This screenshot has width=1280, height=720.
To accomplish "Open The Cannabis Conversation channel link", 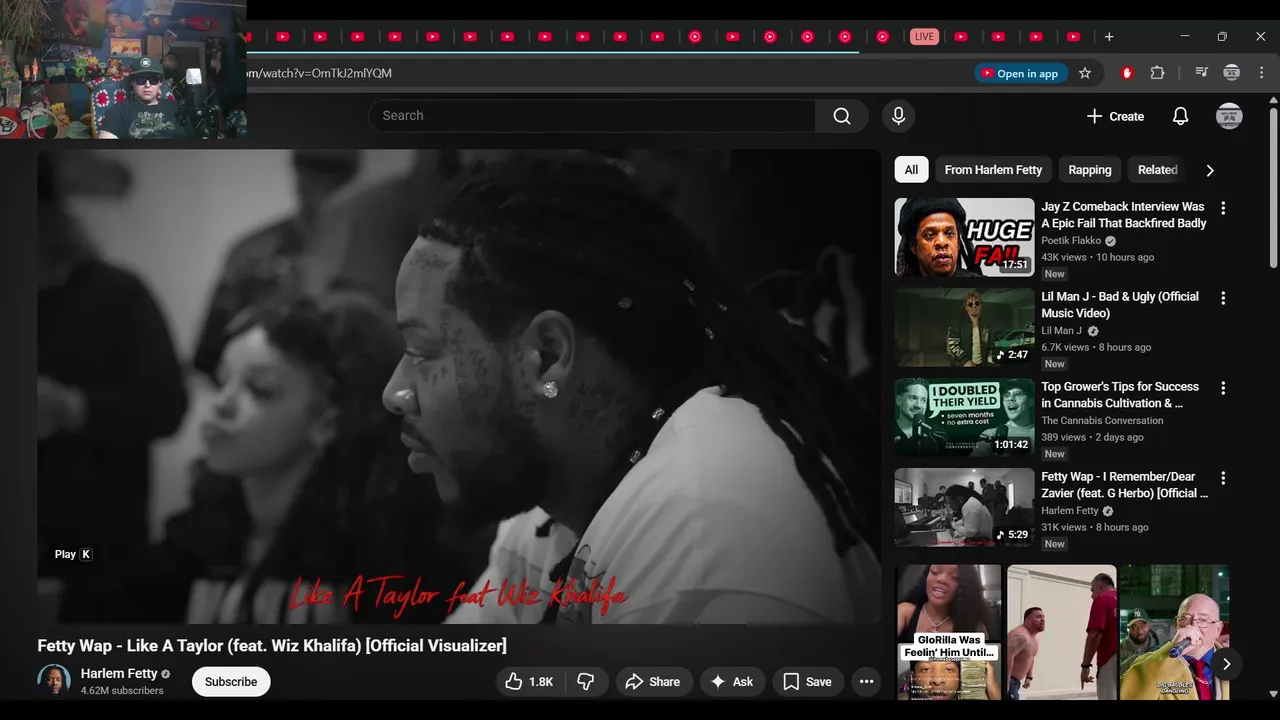I will point(1102,421).
